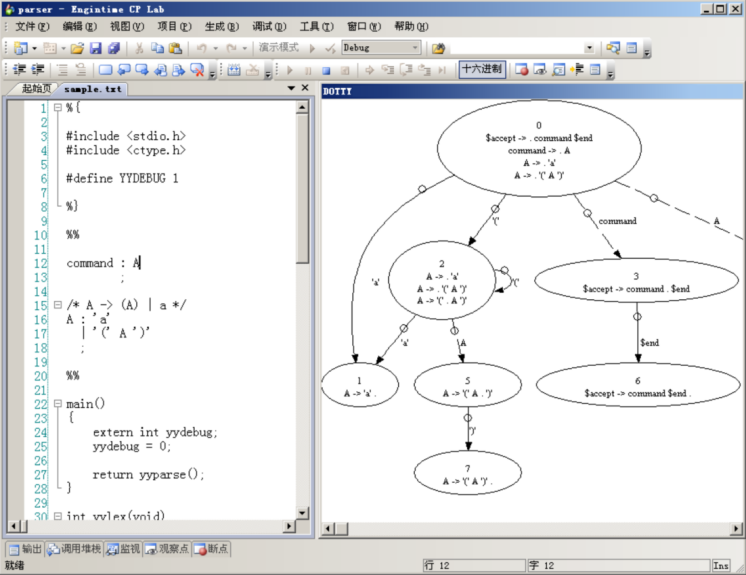Toggle the 十六进制 hexadecimal display button
This screenshot has height=575, width=746.
tap(482, 70)
